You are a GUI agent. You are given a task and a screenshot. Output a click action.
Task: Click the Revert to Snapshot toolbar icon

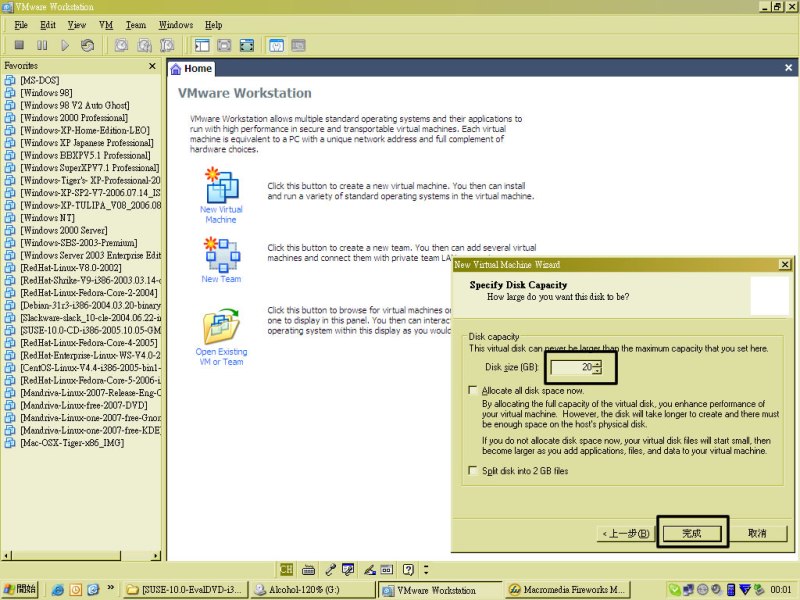144,45
